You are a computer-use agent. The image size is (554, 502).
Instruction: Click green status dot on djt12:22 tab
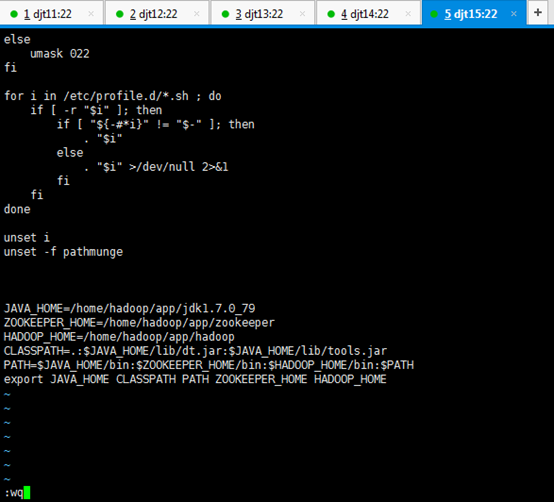click(119, 14)
